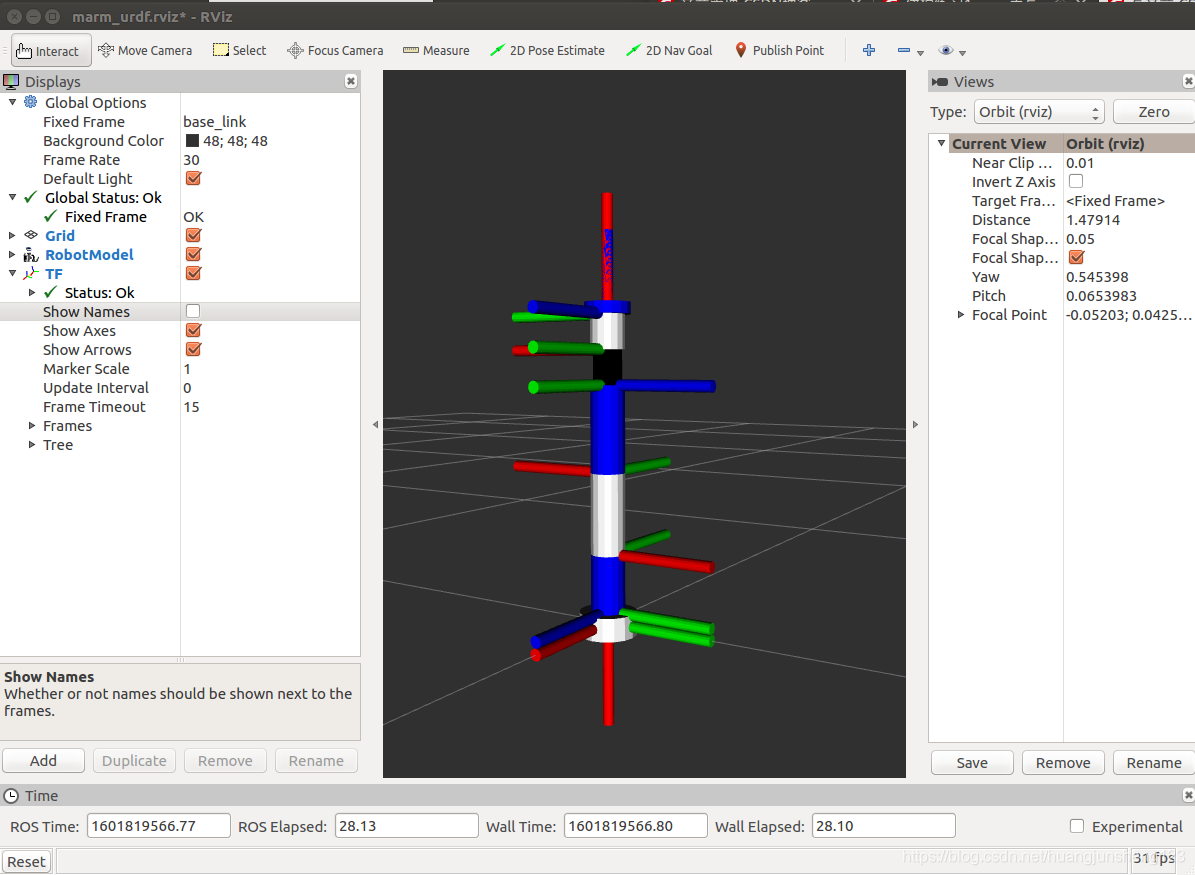
Task: Collapse the Current View properties
Action: pyautogui.click(x=941, y=143)
